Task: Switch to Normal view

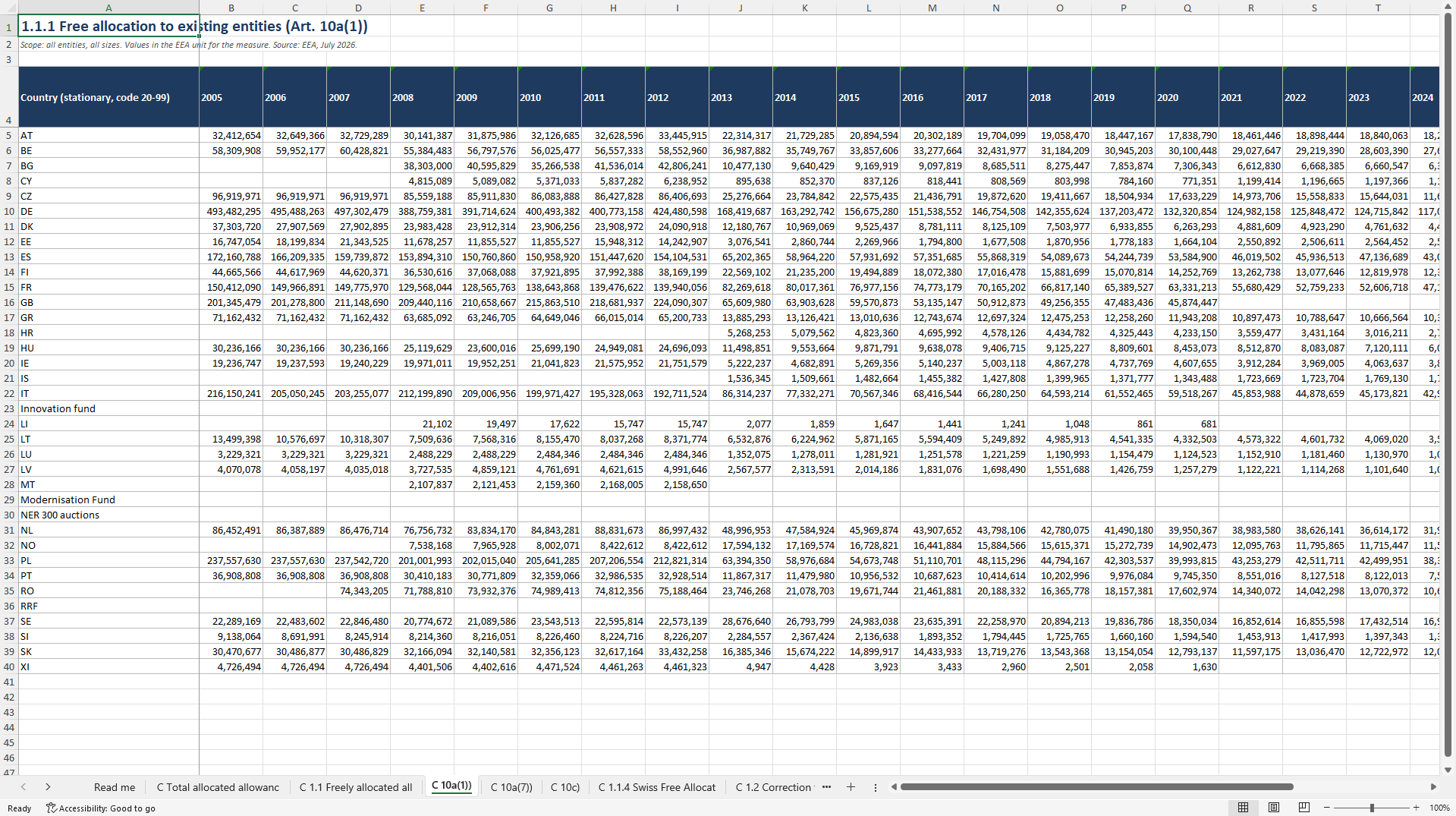Action: click(x=1243, y=808)
